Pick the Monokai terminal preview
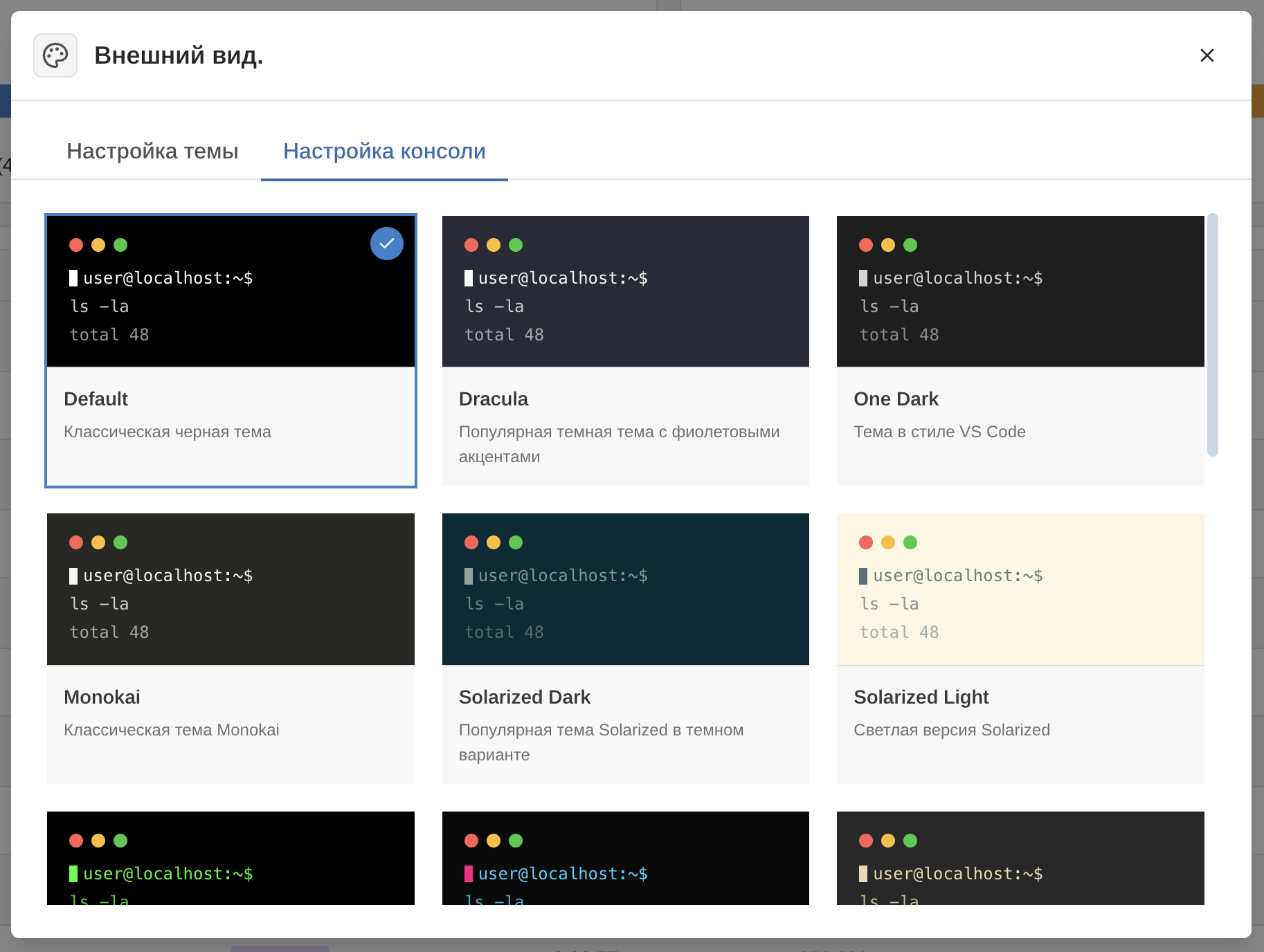 click(231, 589)
